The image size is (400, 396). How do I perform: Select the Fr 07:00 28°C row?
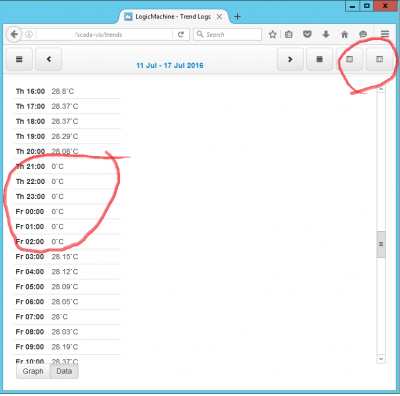pos(67,317)
